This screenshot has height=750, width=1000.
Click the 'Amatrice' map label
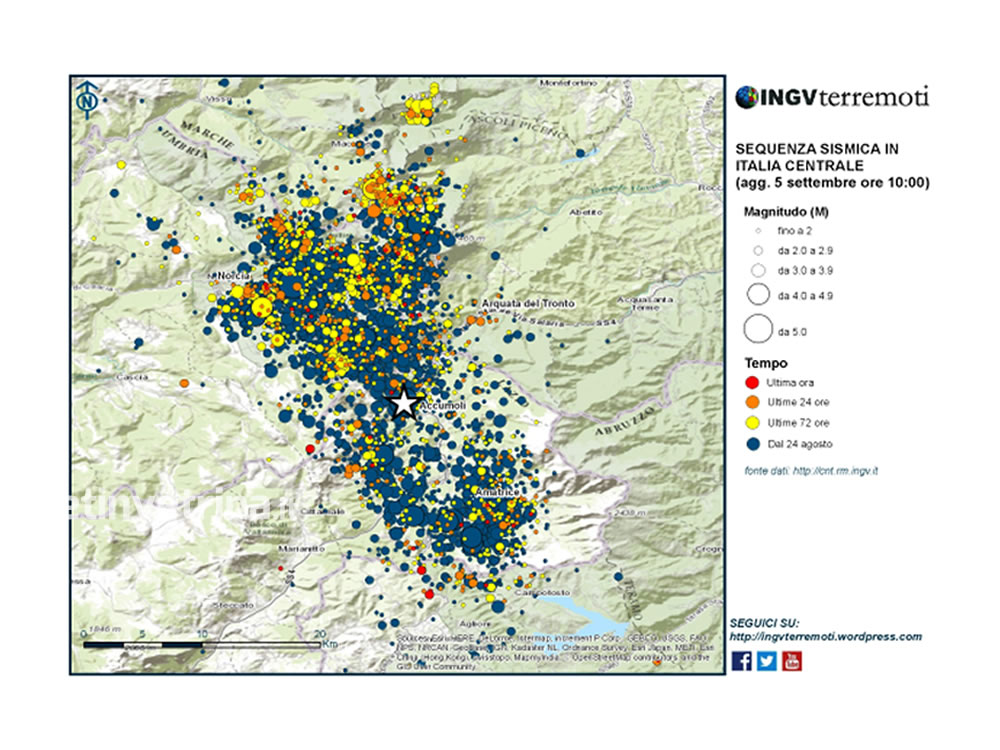pyautogui.click(x=497, y=493)
